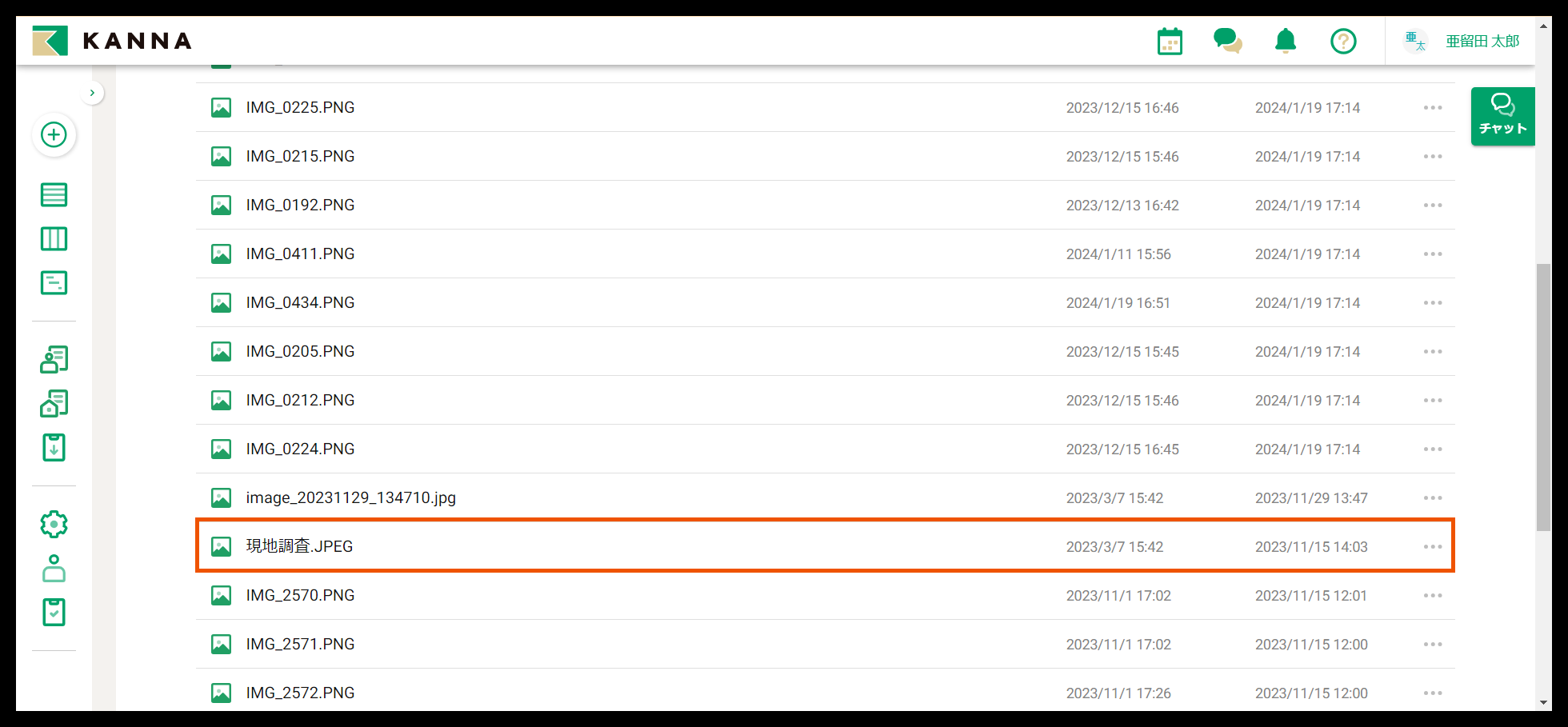Screen dimensions: 1568x727
Task: Open the green チャット side tab
Action: 1502,116
